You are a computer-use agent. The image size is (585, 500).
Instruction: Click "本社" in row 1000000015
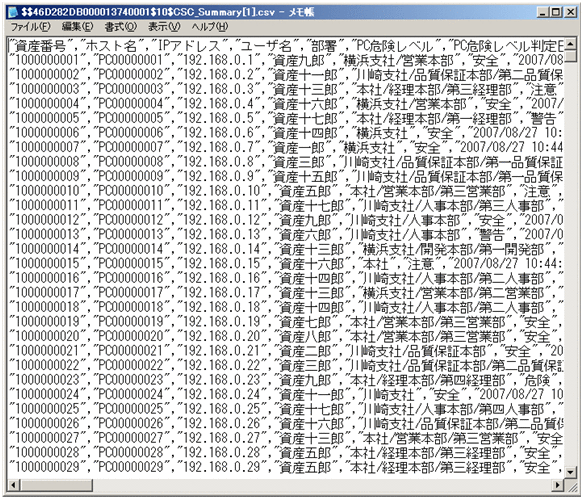click(x=376, y=264)
